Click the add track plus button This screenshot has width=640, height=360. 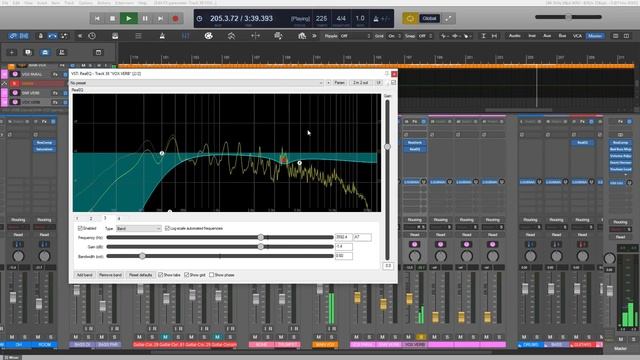[x=11, y=52]
